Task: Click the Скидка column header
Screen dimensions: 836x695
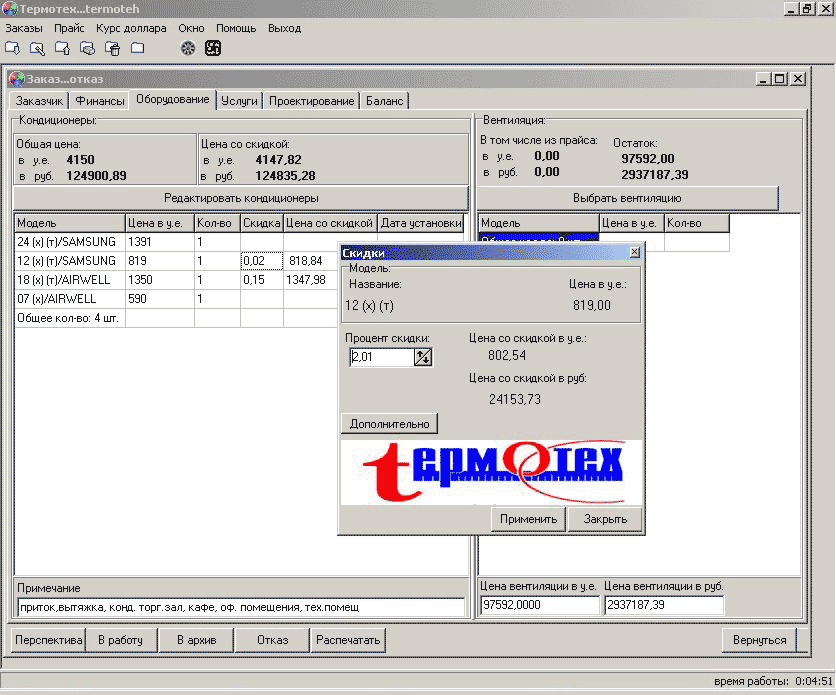Action: tap(262, 223)
